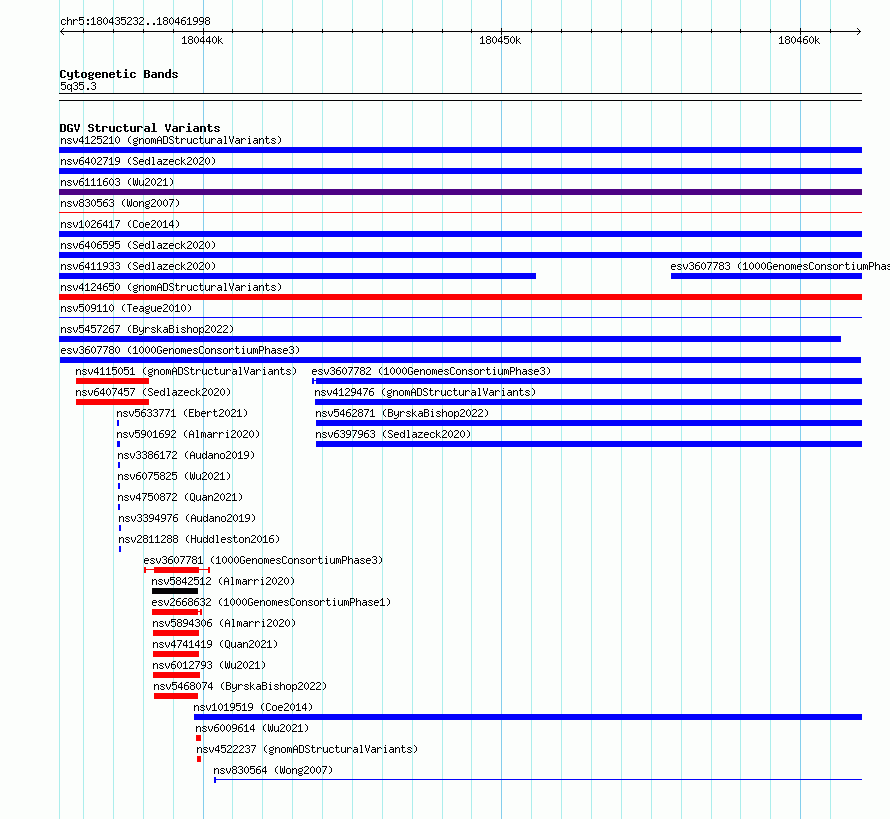Click the blue bar under nsv1019519
Screen dimensions: 890x819
[x=528, y=717]
